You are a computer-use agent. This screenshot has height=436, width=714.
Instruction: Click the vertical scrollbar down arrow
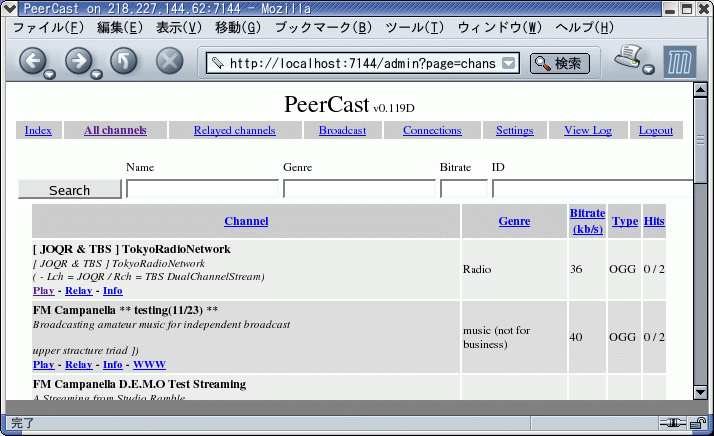tap(700, 391)
